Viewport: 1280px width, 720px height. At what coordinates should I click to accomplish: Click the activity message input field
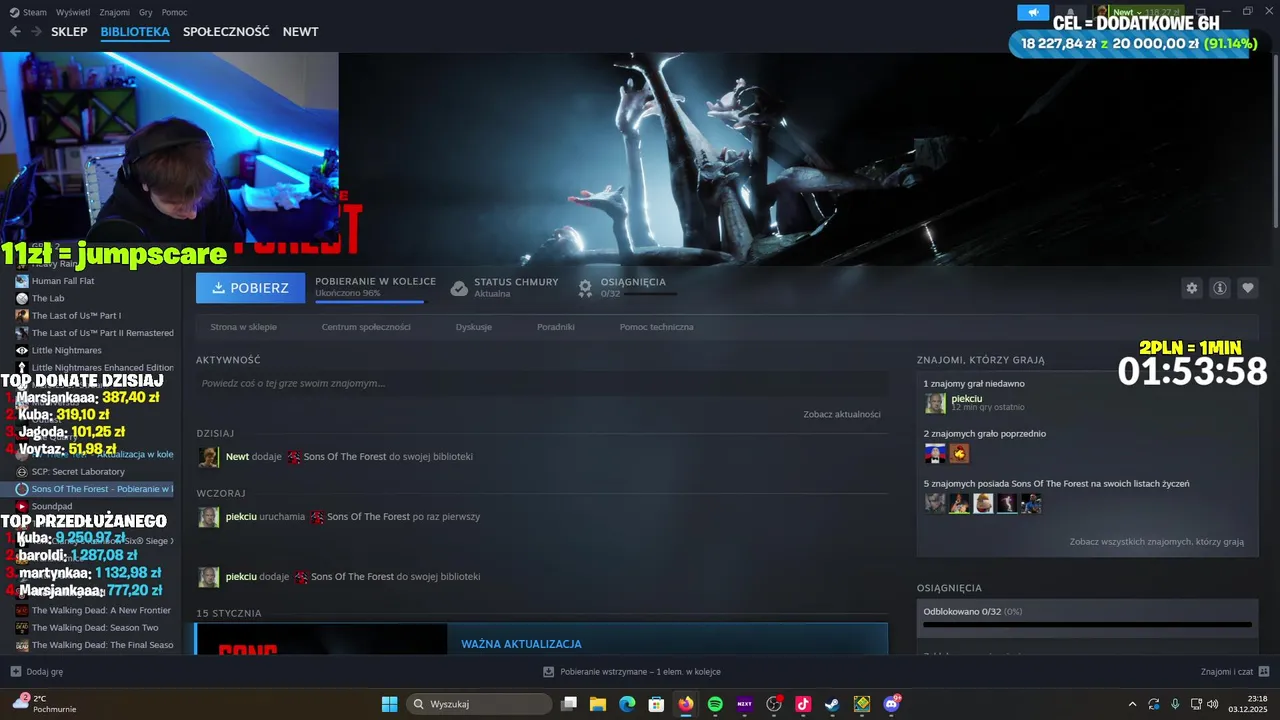click(x=541, y=384)
